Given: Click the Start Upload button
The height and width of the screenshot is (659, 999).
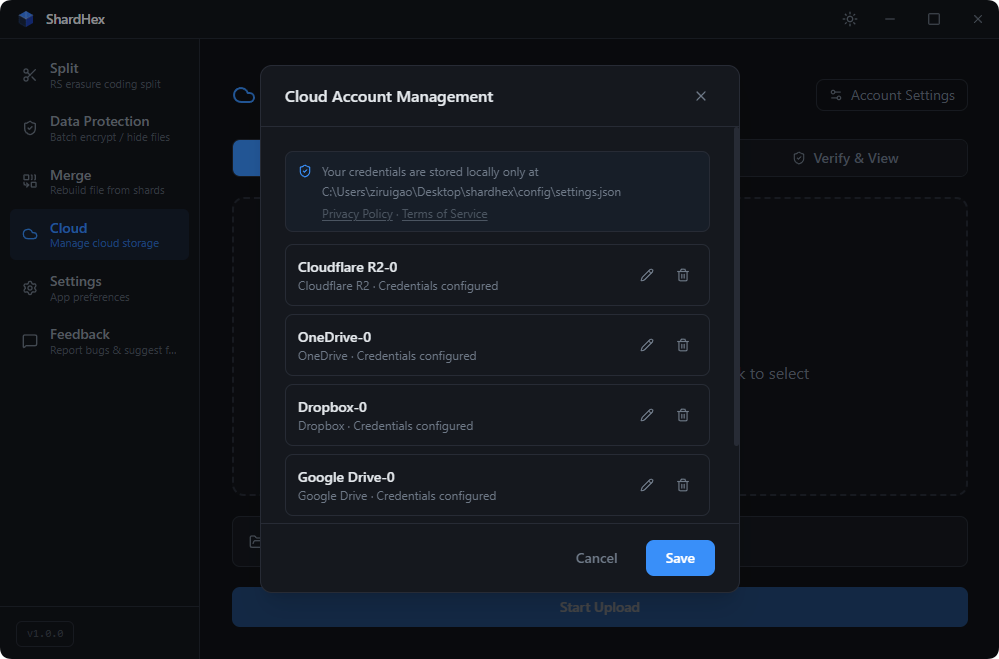Looking at the screenshot, I should pyautogui.click(x=600, y=607).
